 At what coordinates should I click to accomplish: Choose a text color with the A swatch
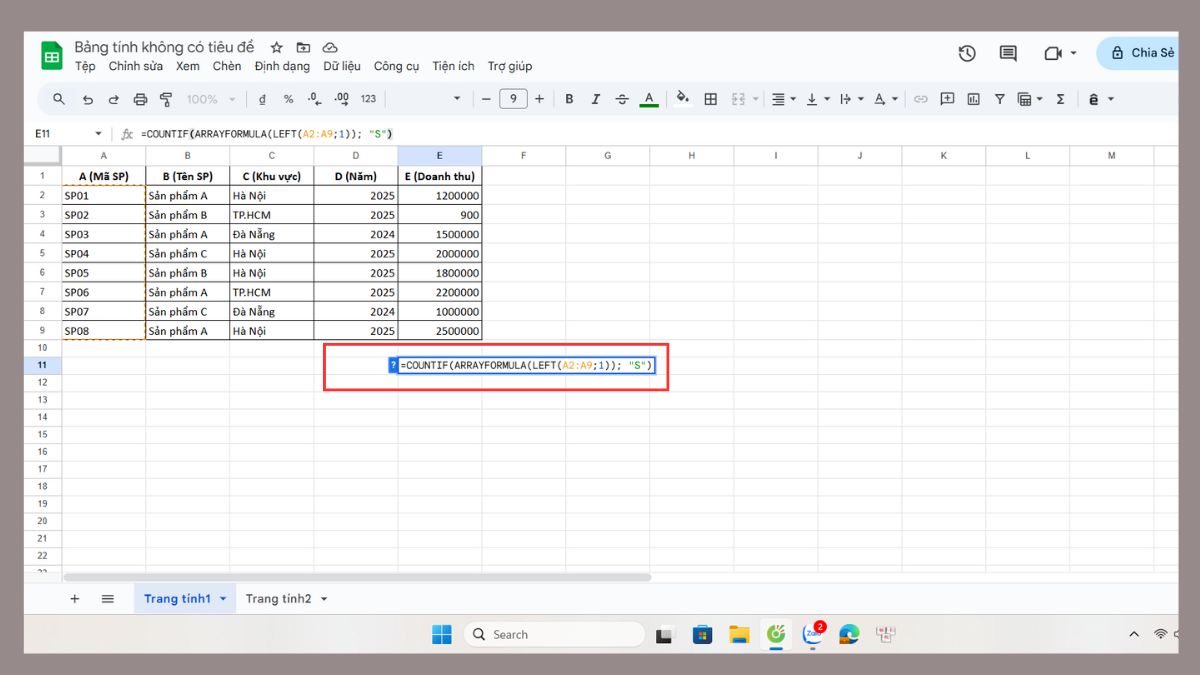coord(648,98)
